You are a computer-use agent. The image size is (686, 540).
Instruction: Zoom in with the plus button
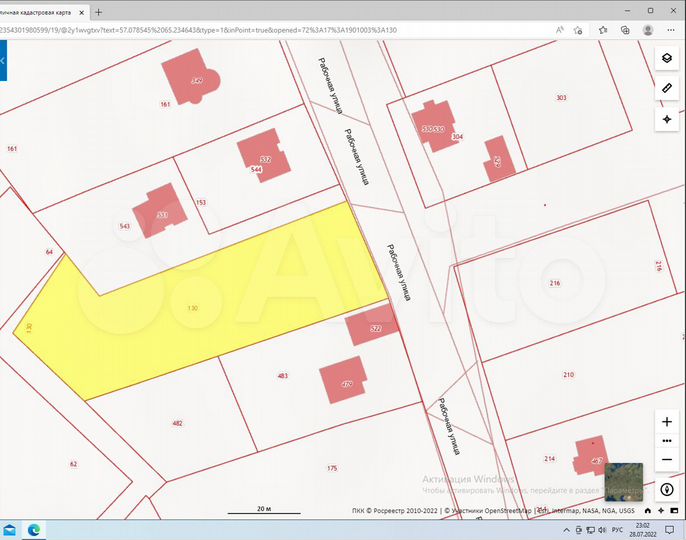click(666, 422)
